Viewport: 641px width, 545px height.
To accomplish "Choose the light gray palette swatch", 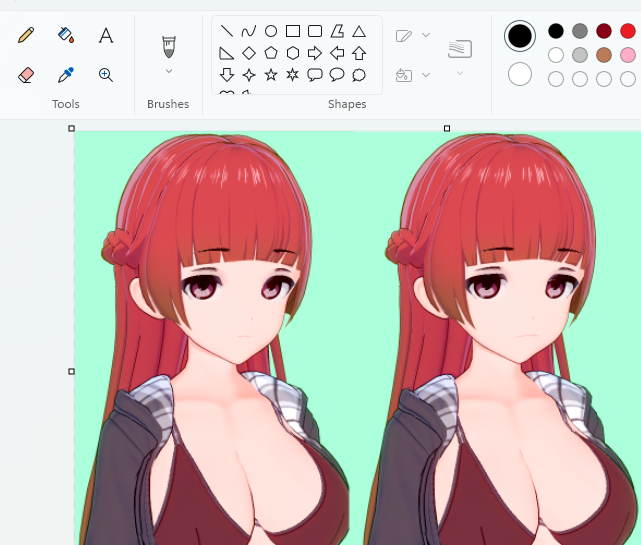I will tap(580, 55).
